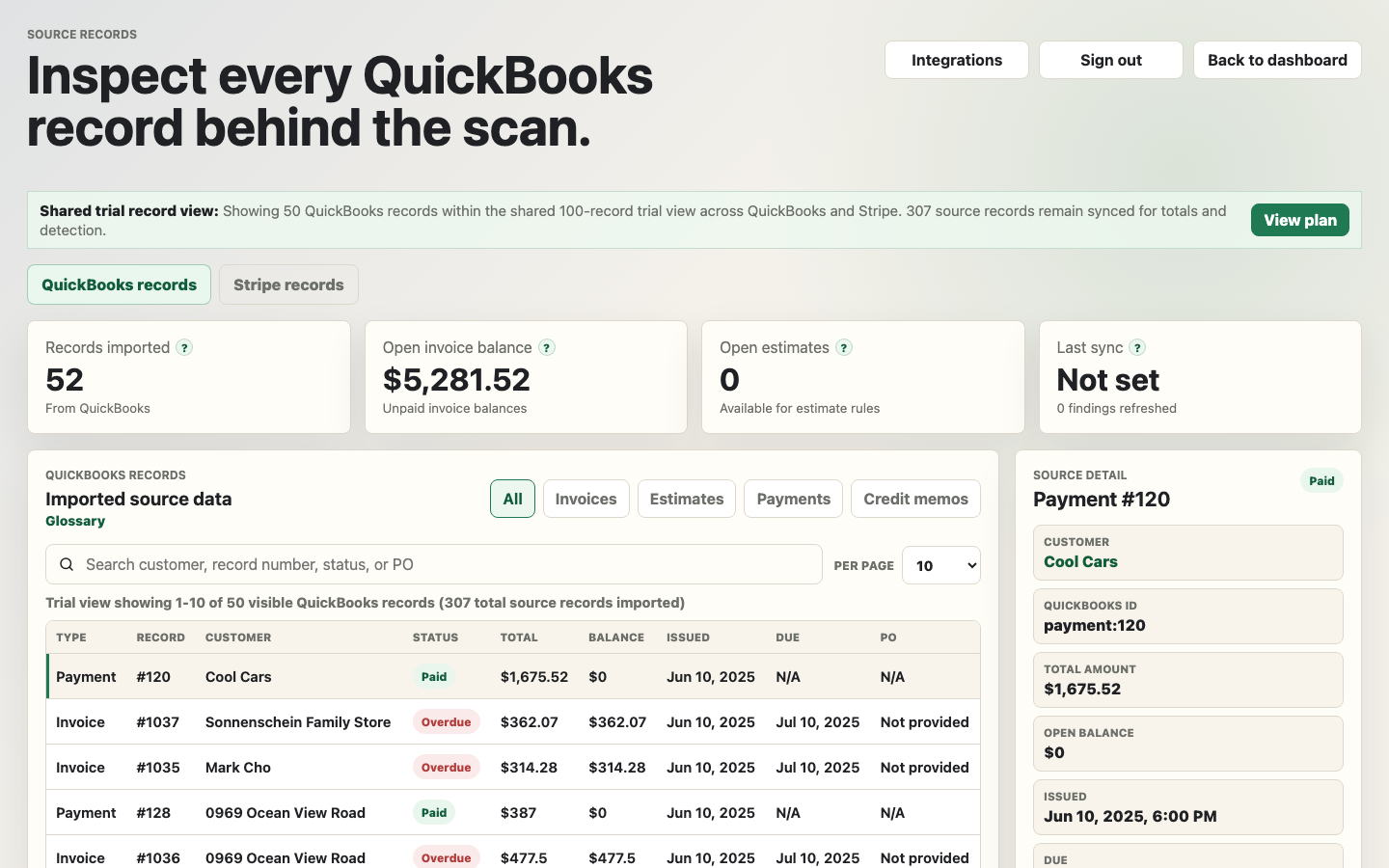Click the $1,675.52 total amount in Source detail
1389x868 pixels.
click(x=1082, y=689)
